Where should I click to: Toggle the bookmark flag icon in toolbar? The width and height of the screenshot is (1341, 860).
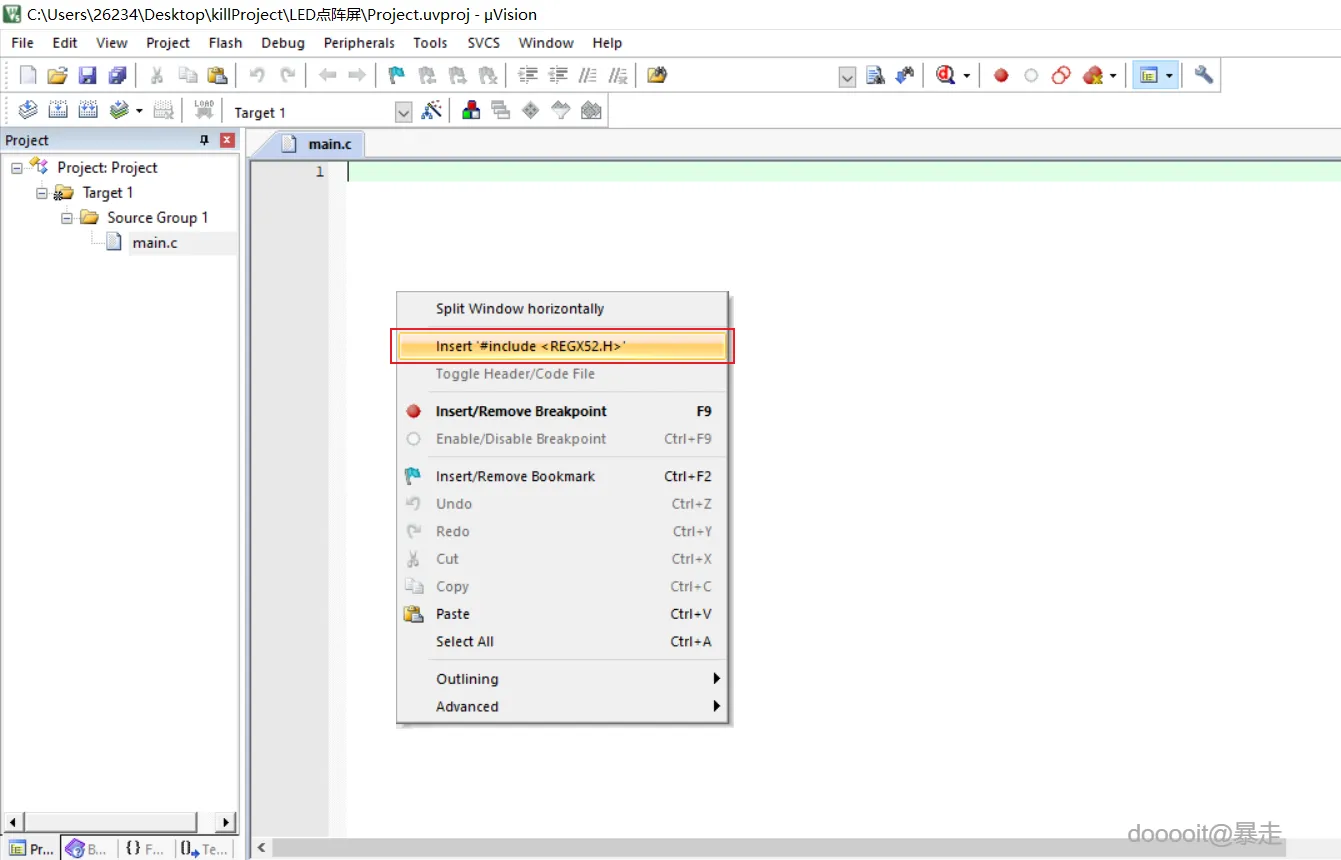396,75
